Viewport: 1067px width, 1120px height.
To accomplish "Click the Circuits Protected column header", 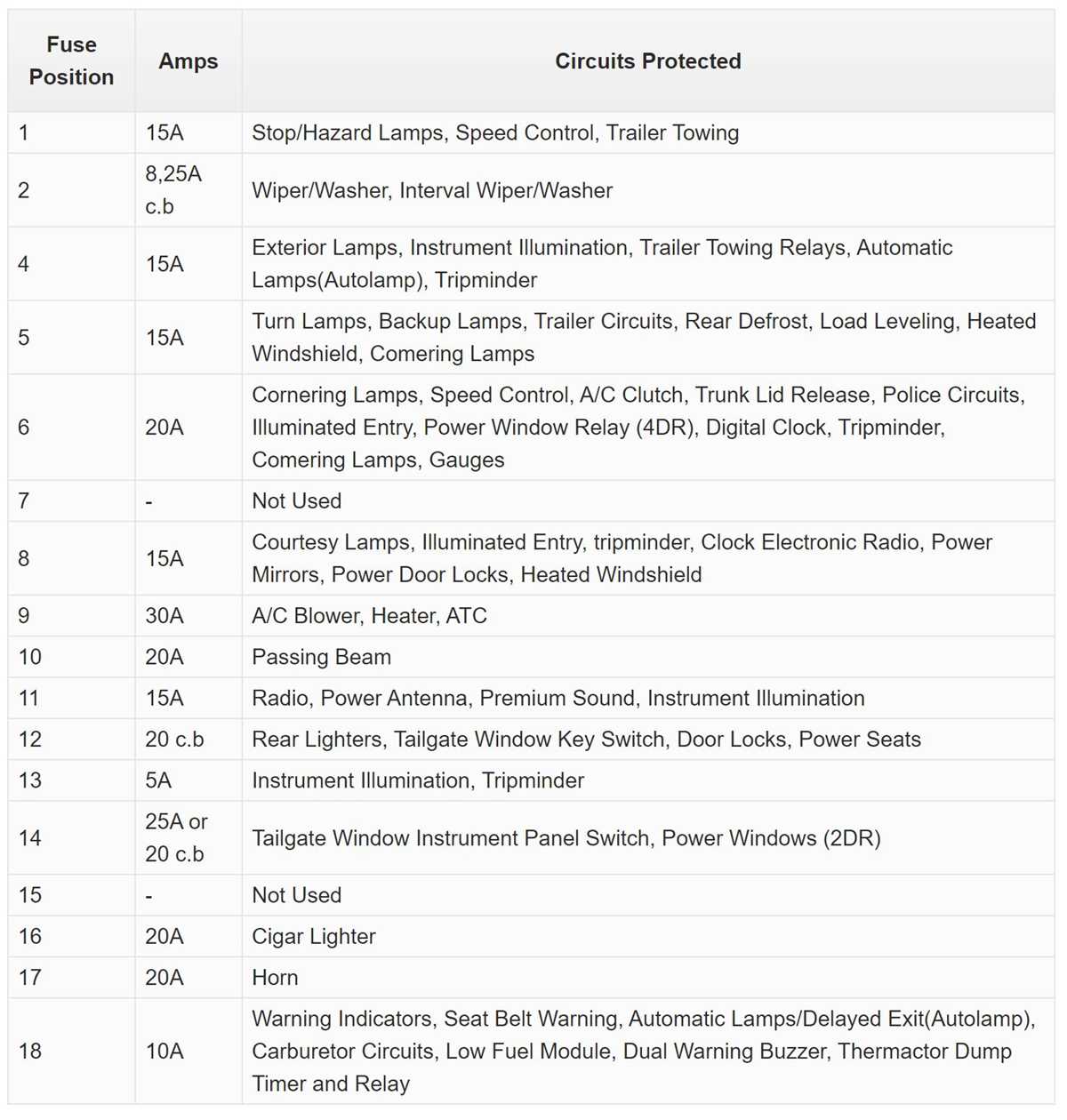I will click(648, 60).
